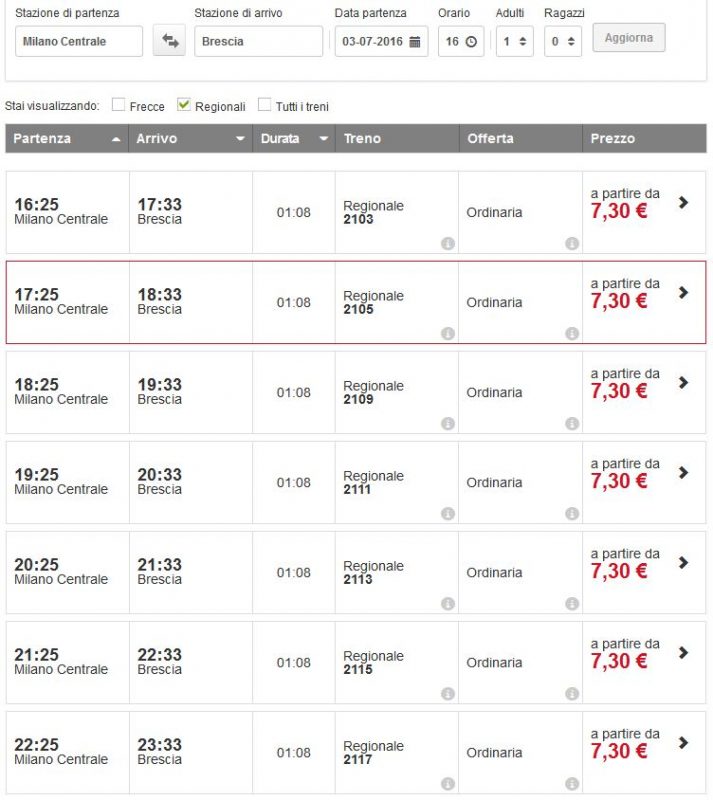Click clock icon in Orario field
The height and width of the screenshot is (800, 713).
click(471, 42)
